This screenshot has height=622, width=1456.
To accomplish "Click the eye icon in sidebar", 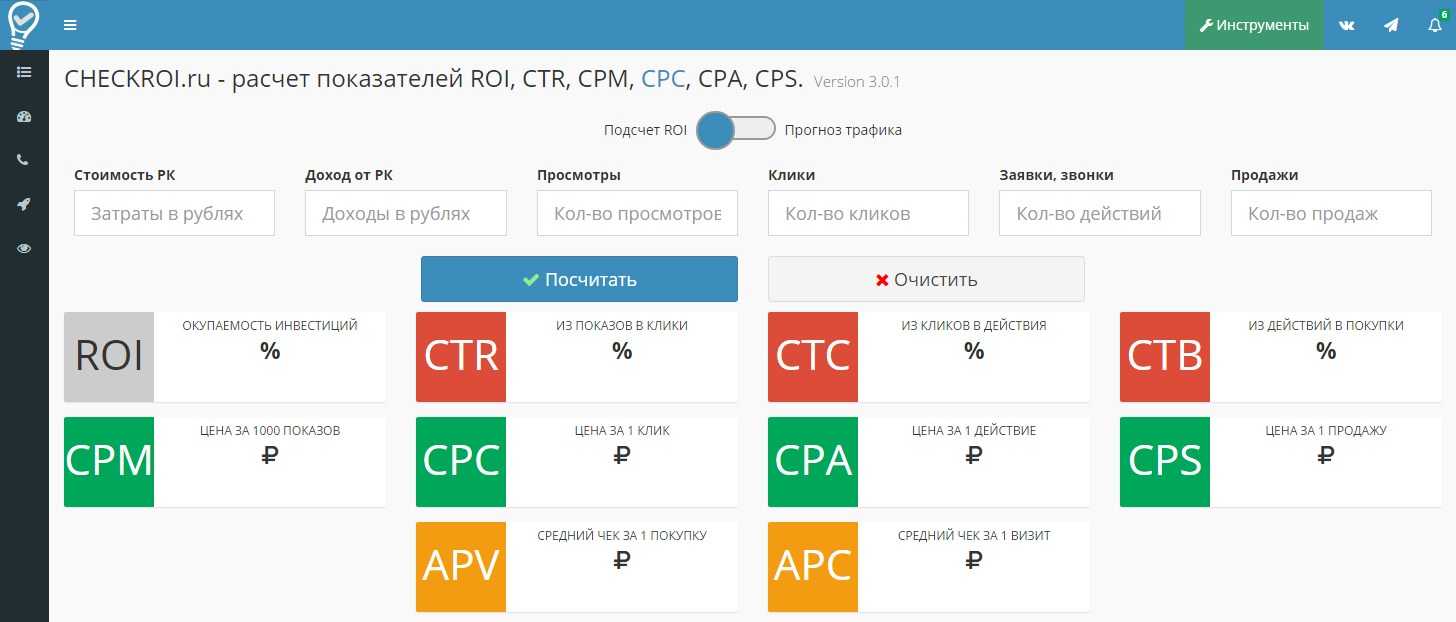I will (24, 248).
